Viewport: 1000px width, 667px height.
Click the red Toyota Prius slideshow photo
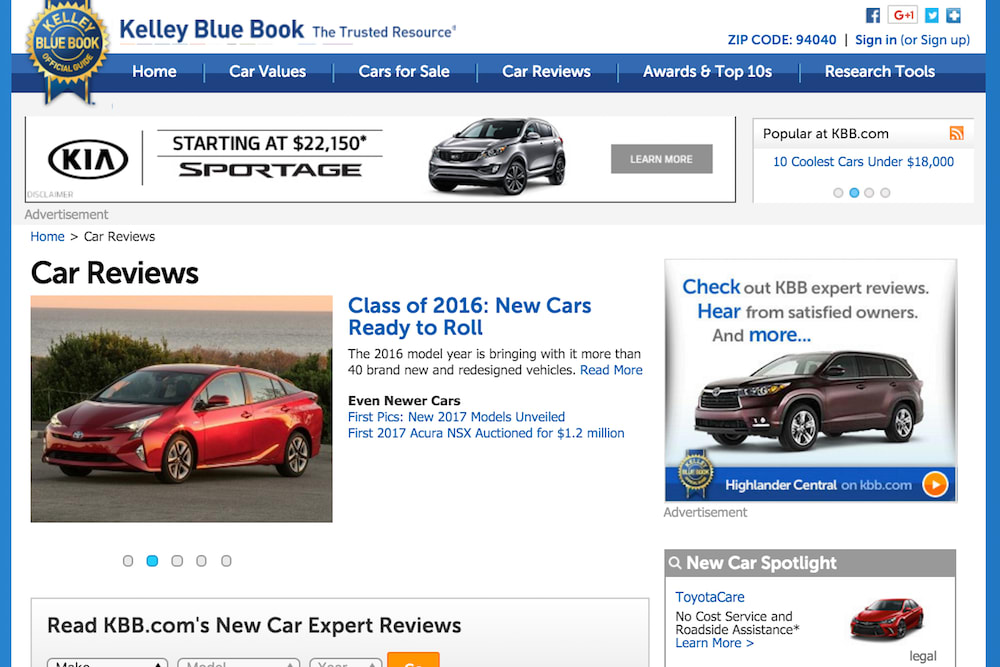[182, 409]
